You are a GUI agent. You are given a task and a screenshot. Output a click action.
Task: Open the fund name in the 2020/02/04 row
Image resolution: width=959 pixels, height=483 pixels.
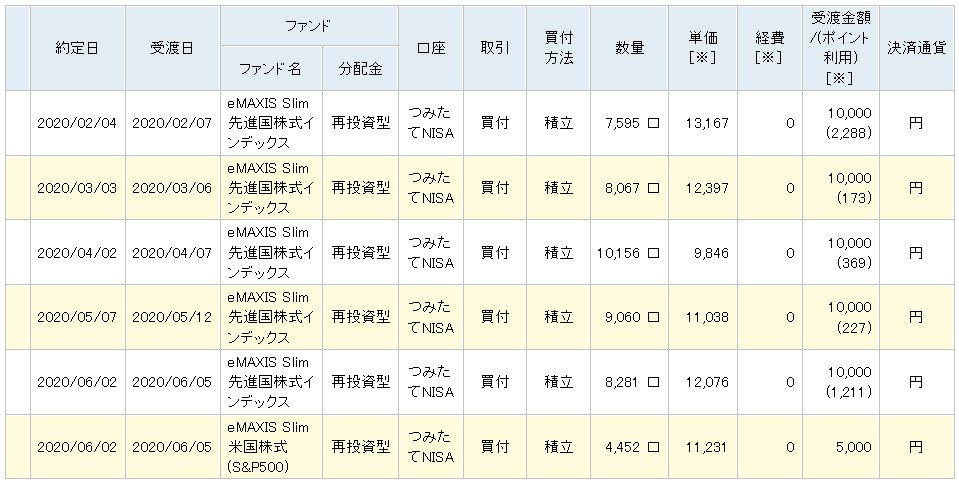pyautogui.click(x=274, y=124)
